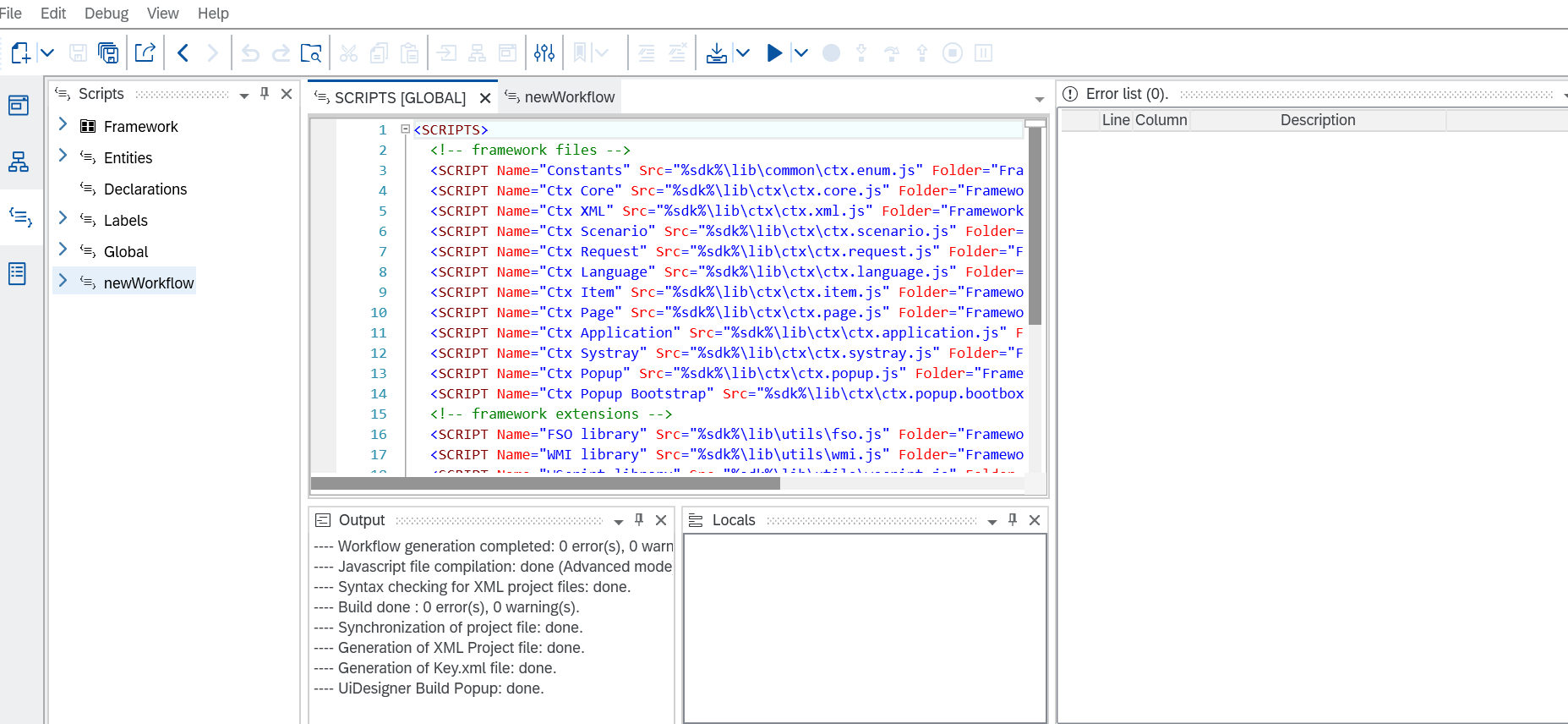Expand the Framework tree node

[63, 125]
